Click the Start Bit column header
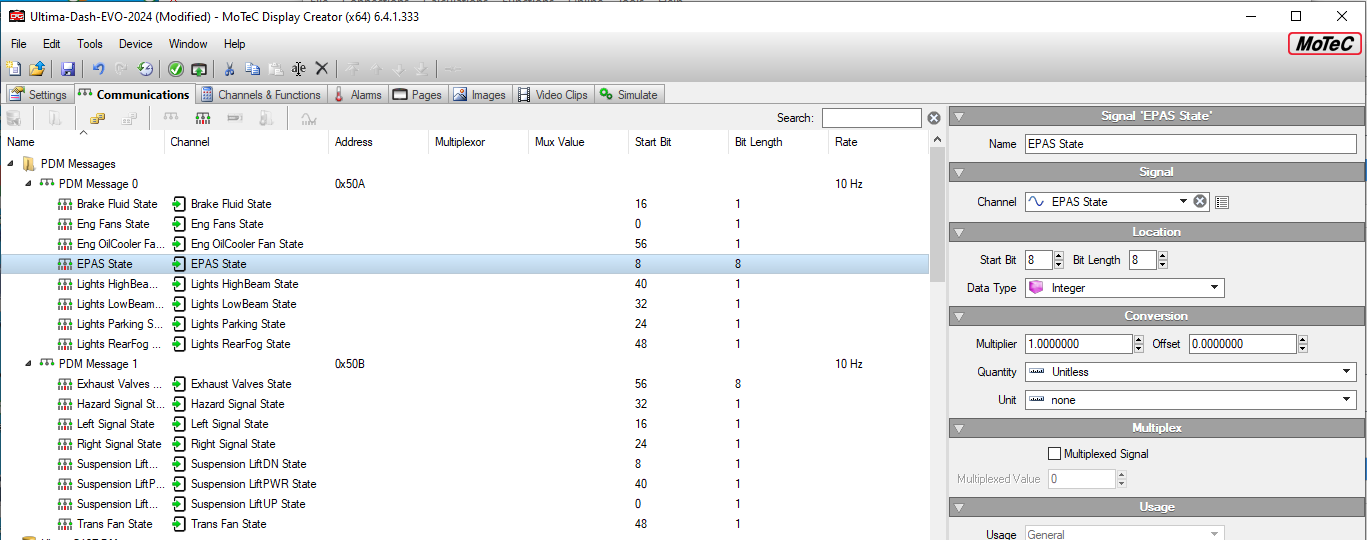The width and height of the screenshot is (1367, 540). click(x=678, y=142)
